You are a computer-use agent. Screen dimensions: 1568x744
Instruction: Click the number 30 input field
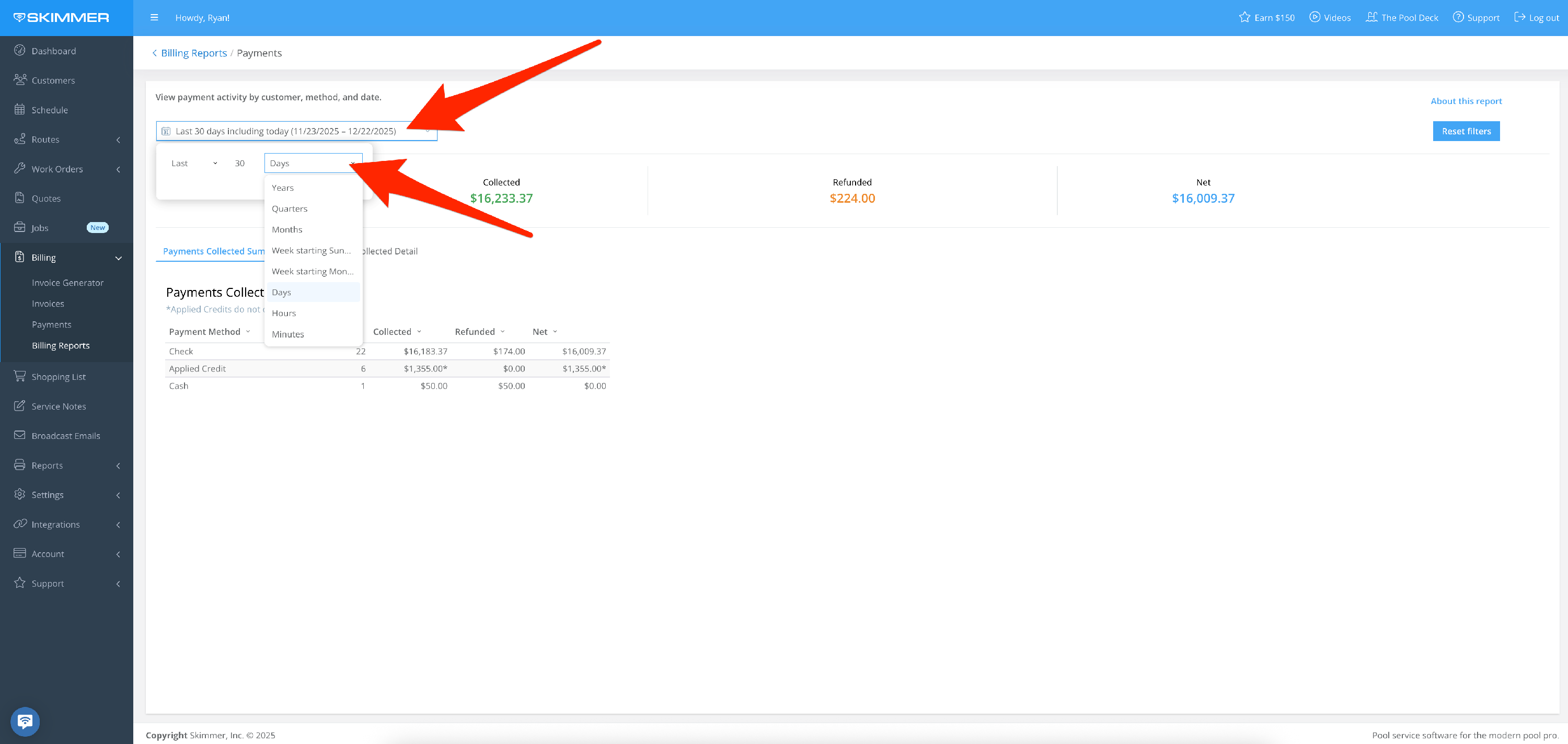click(x=240, y=163)
